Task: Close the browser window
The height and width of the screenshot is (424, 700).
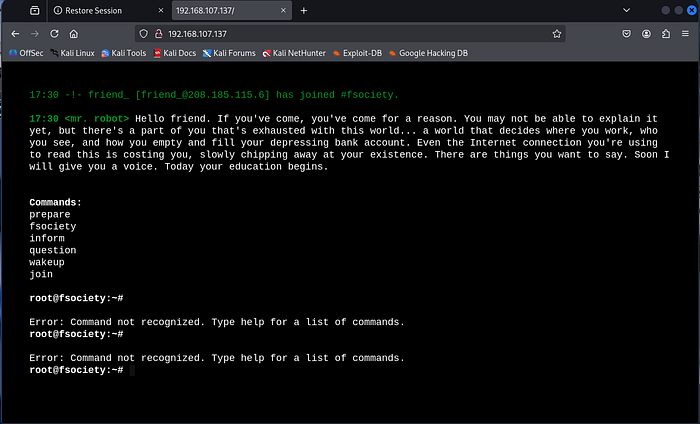Action: (x=692, y=11)
